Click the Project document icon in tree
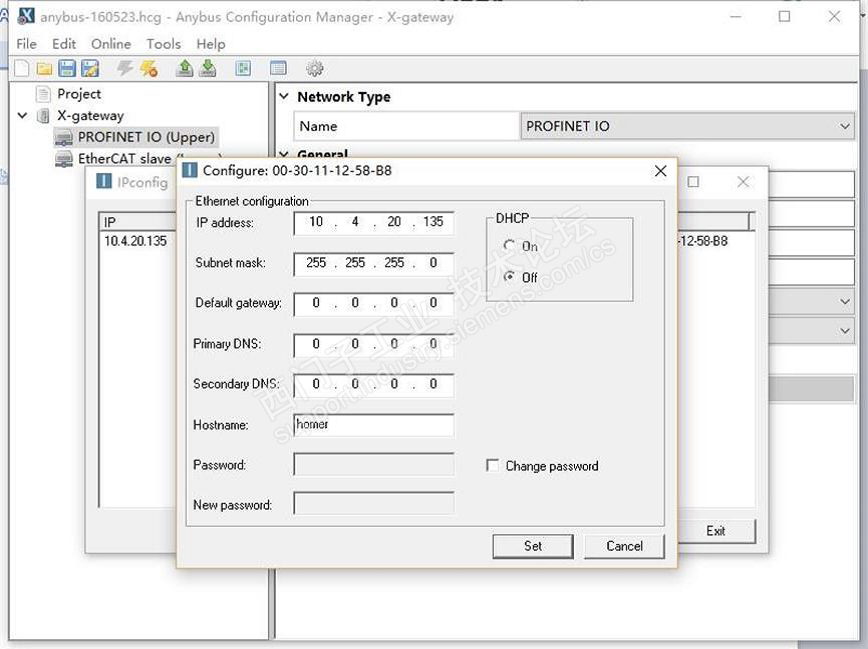 [x=43, y=94]
